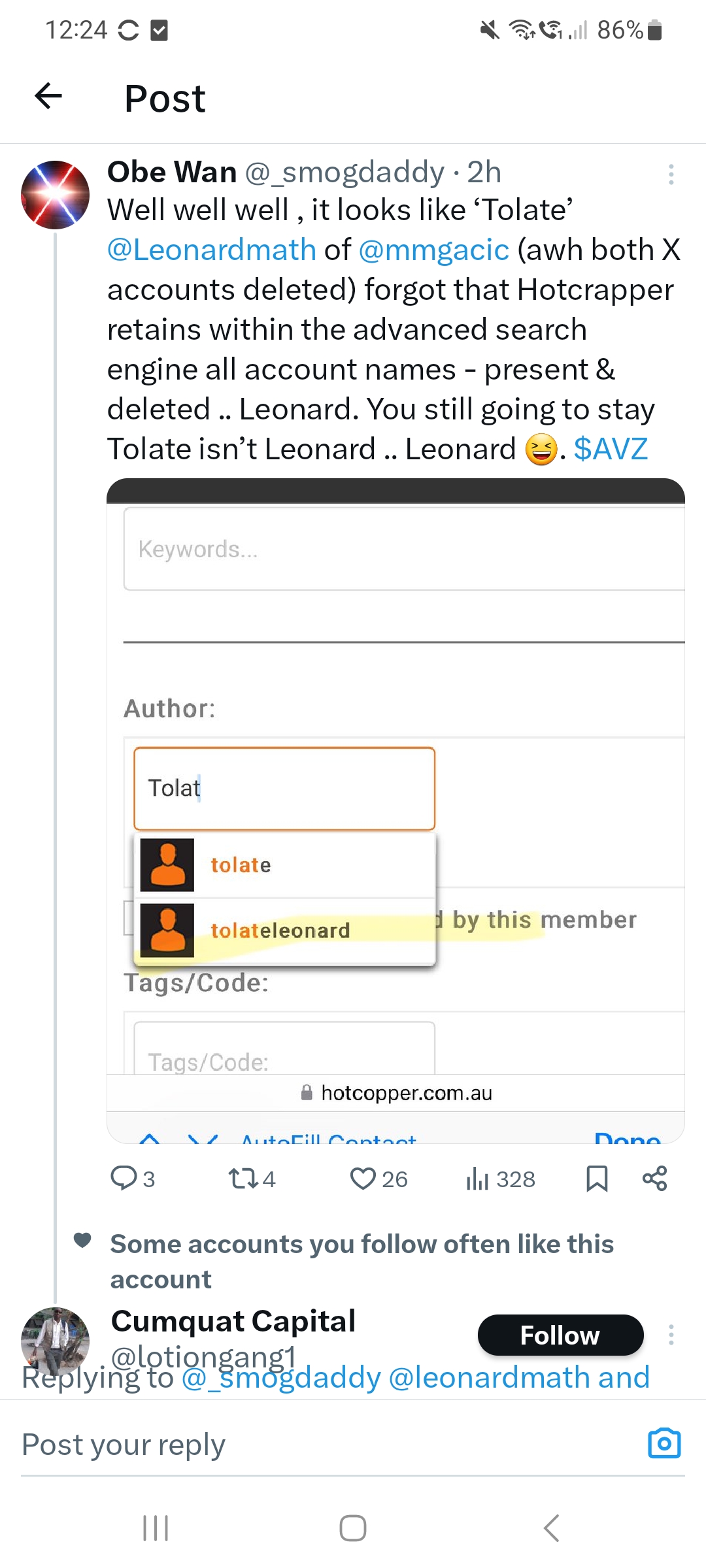Open Obe Wan's profile avatar
The width and height of the screenshot is (706, 1568).
pyautogui.click(x=56, y=195)
